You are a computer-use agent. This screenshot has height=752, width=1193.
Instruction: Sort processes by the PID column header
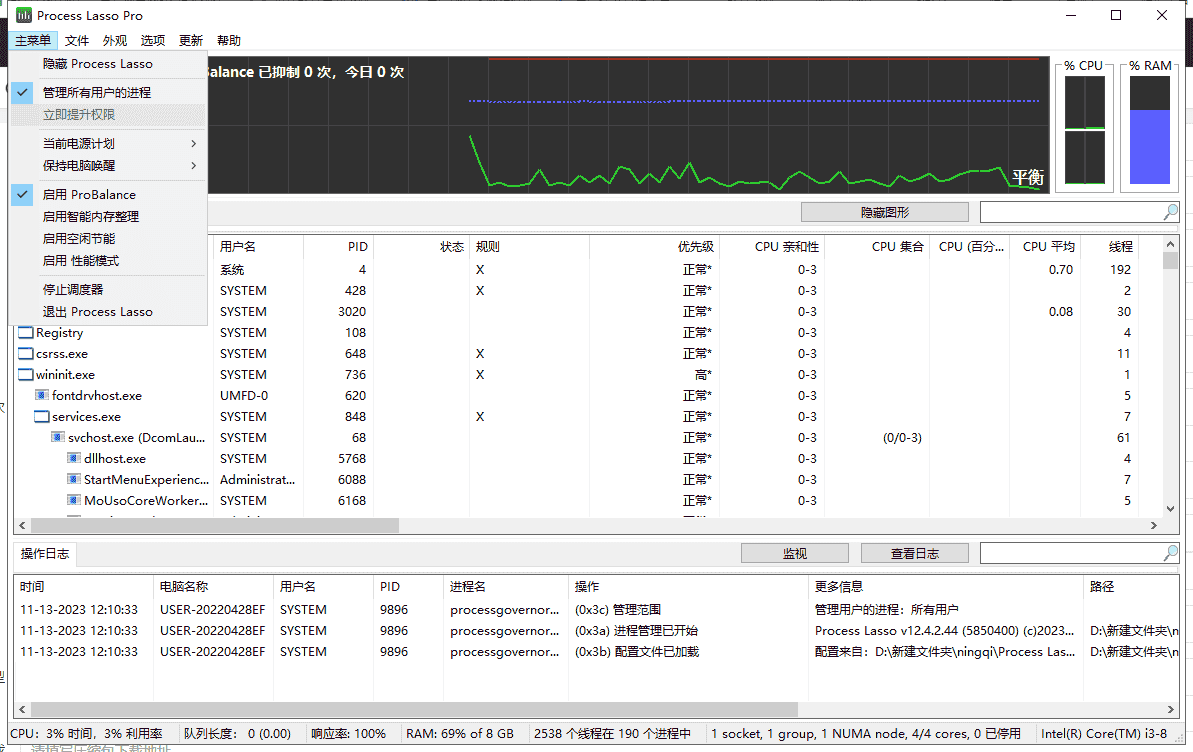[357, 246]
